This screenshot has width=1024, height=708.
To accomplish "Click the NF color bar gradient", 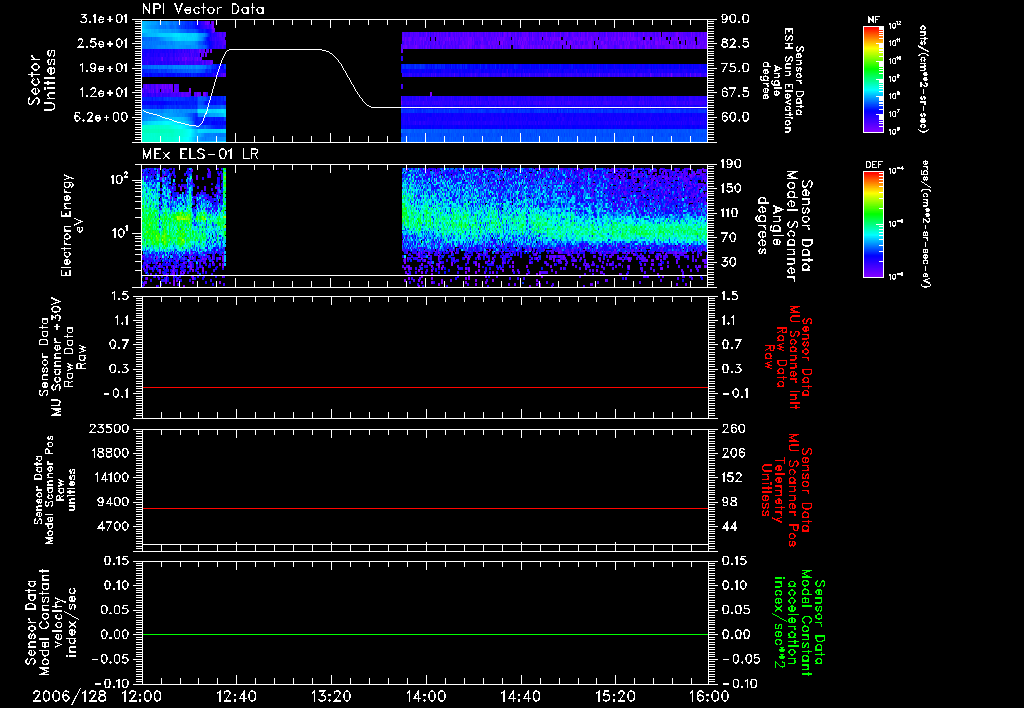I will (x=873, y=79).
